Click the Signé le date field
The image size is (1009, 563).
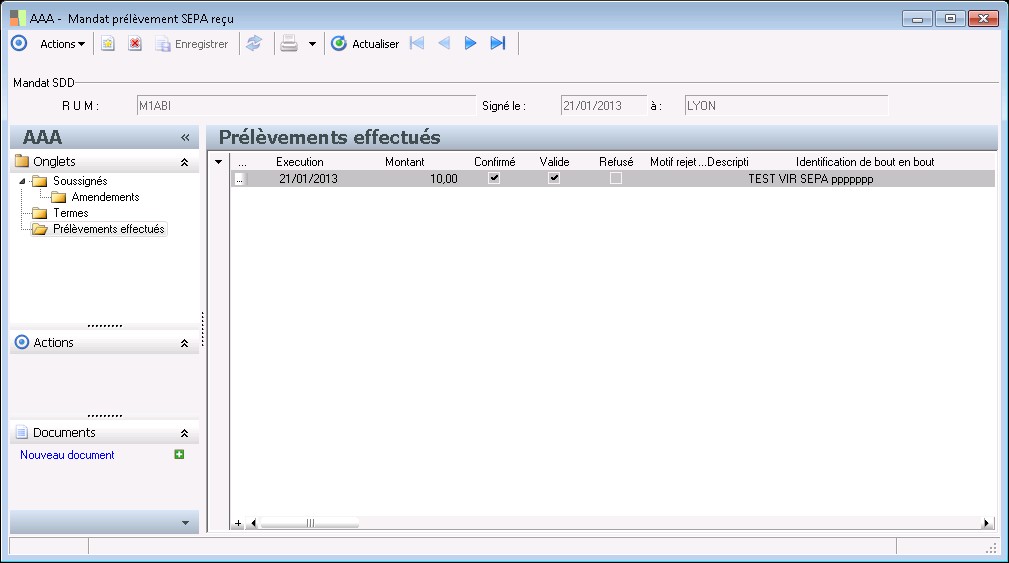click(604, 106)
